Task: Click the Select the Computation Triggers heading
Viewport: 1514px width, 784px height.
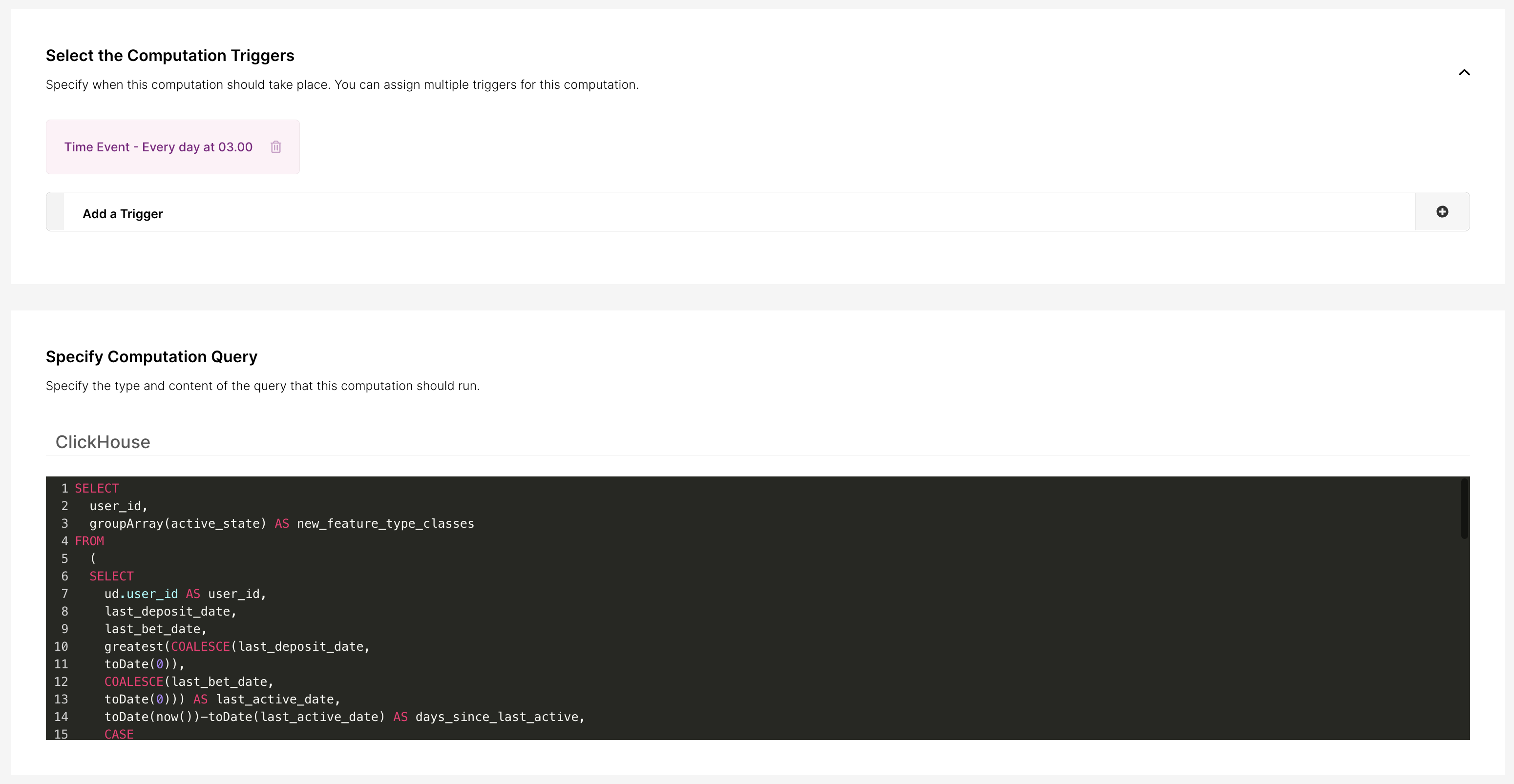Action: [170, 56]
